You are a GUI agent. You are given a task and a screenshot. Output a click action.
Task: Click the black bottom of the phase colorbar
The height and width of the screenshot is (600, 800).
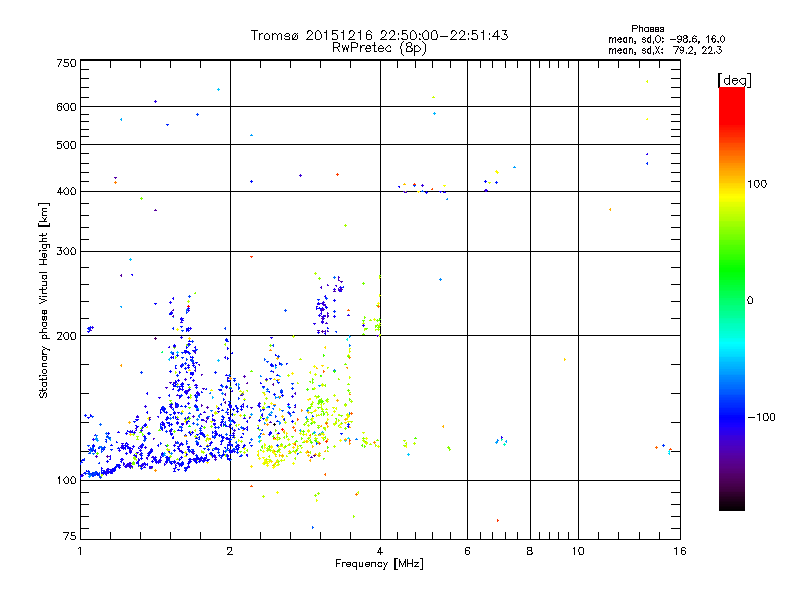tap(732, 505)
